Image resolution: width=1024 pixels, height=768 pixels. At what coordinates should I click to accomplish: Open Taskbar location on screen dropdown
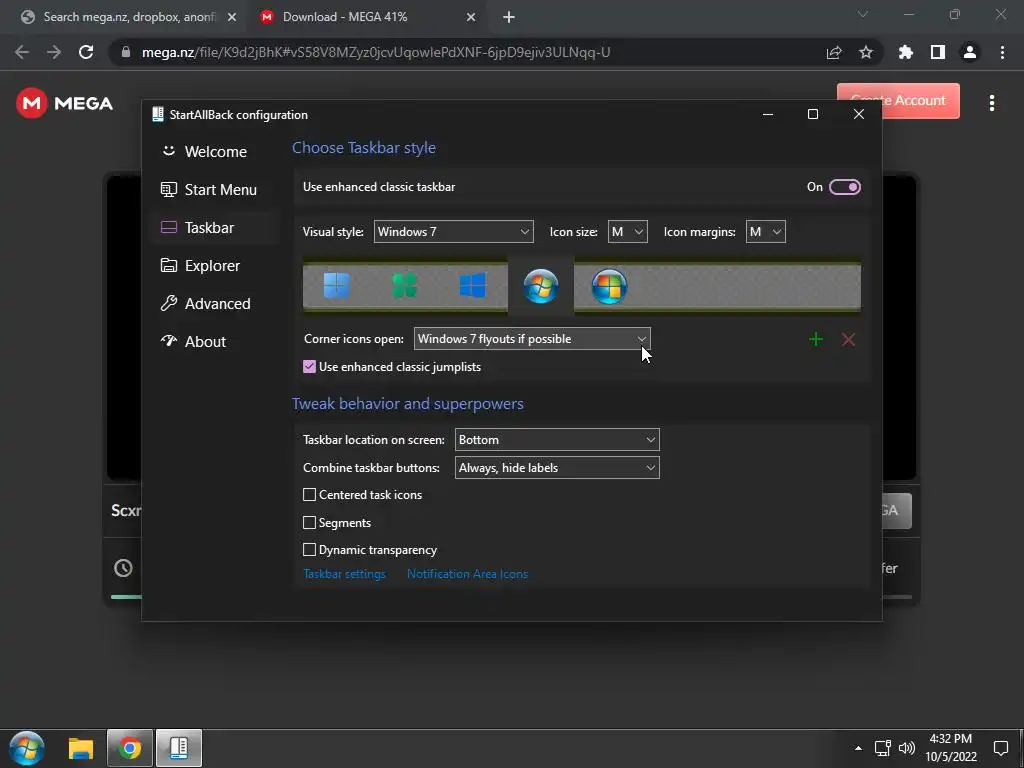point(557,440)
